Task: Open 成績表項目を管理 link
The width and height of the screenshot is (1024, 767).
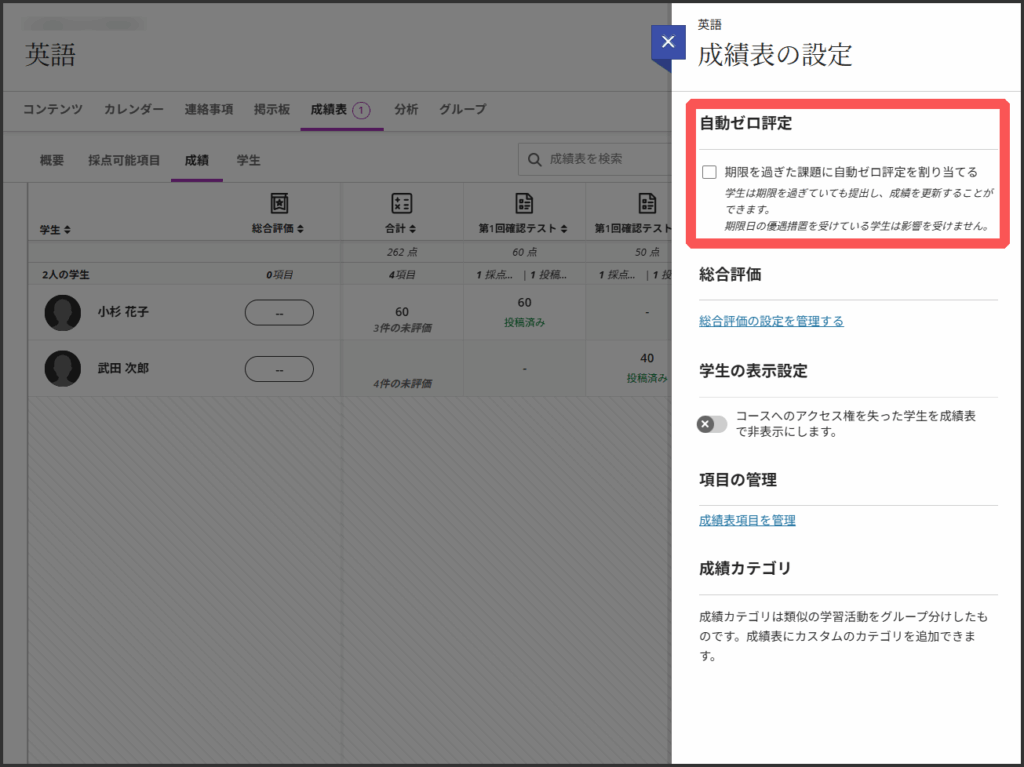Action: coord(747,520)
